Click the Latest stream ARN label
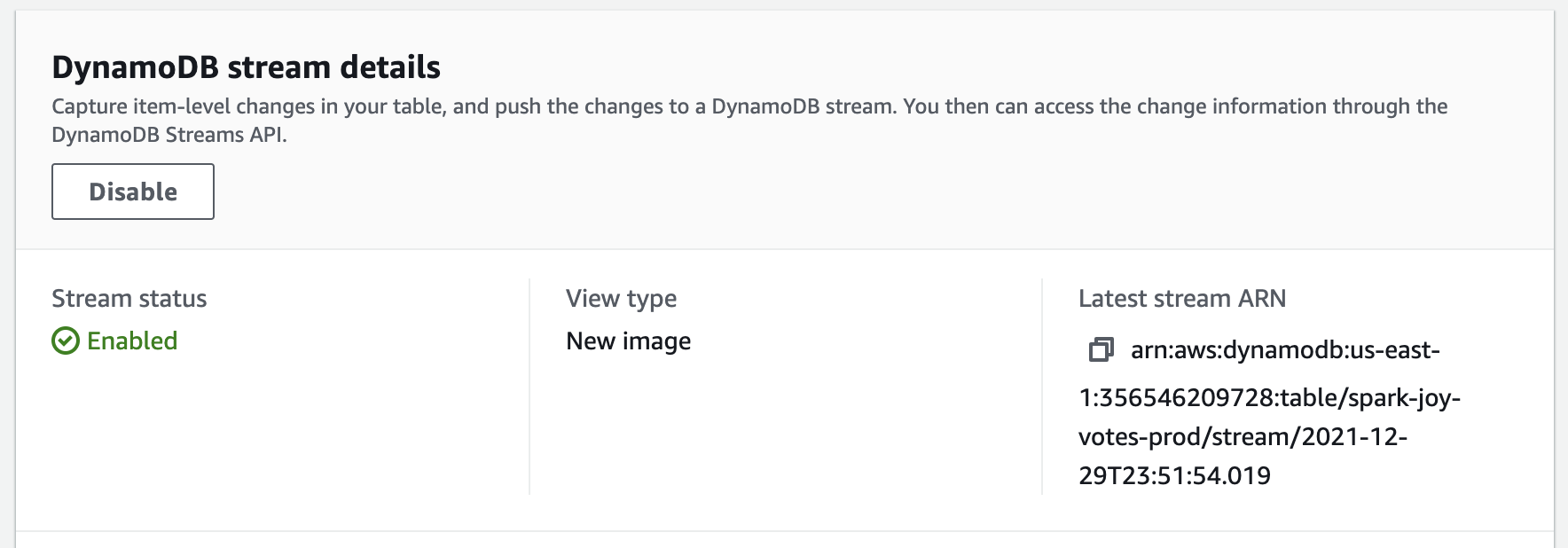The height and width of the screenshot is (548, 1568). (x=1182, y=298)
